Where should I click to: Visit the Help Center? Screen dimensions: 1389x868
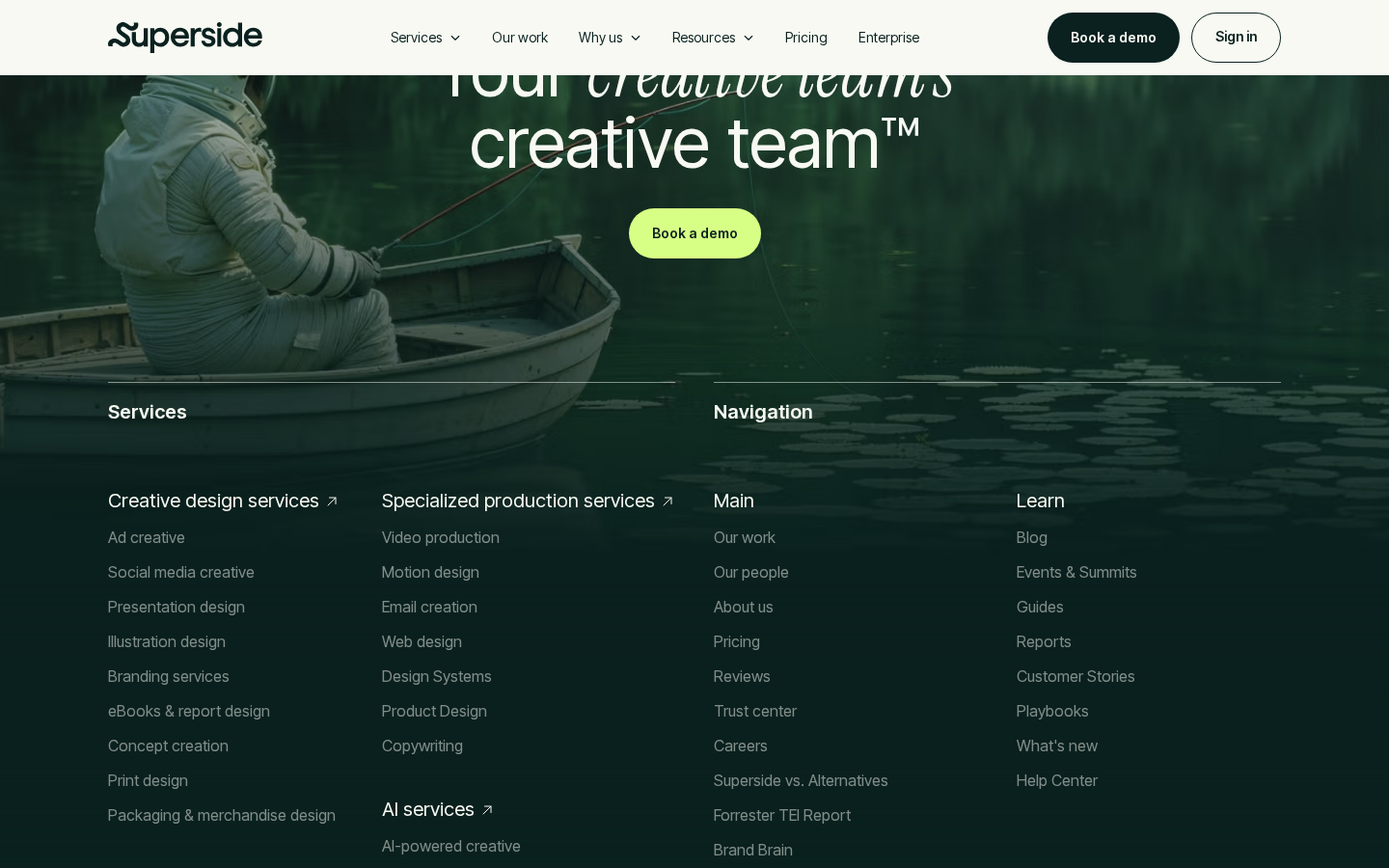pos(1057,780)
